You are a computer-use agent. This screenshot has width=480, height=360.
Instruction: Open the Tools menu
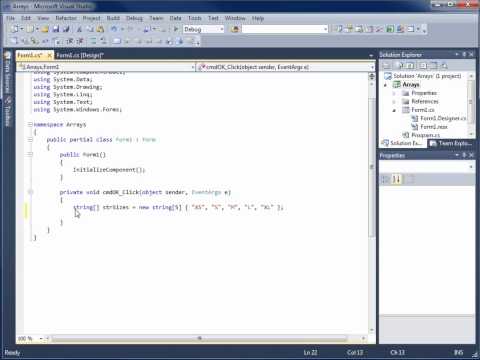(195, 18)
